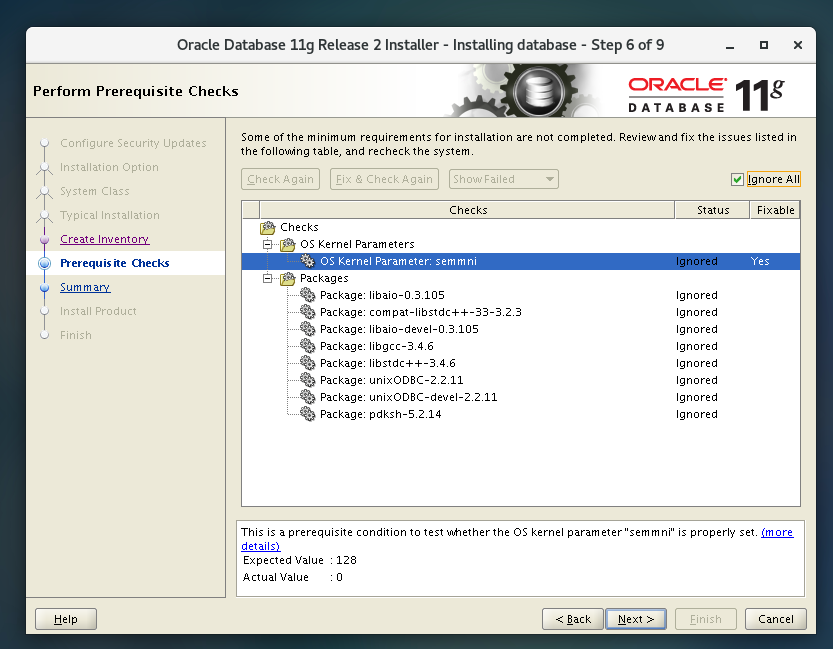
Task: Open installer Help
Action: (66, 619)
